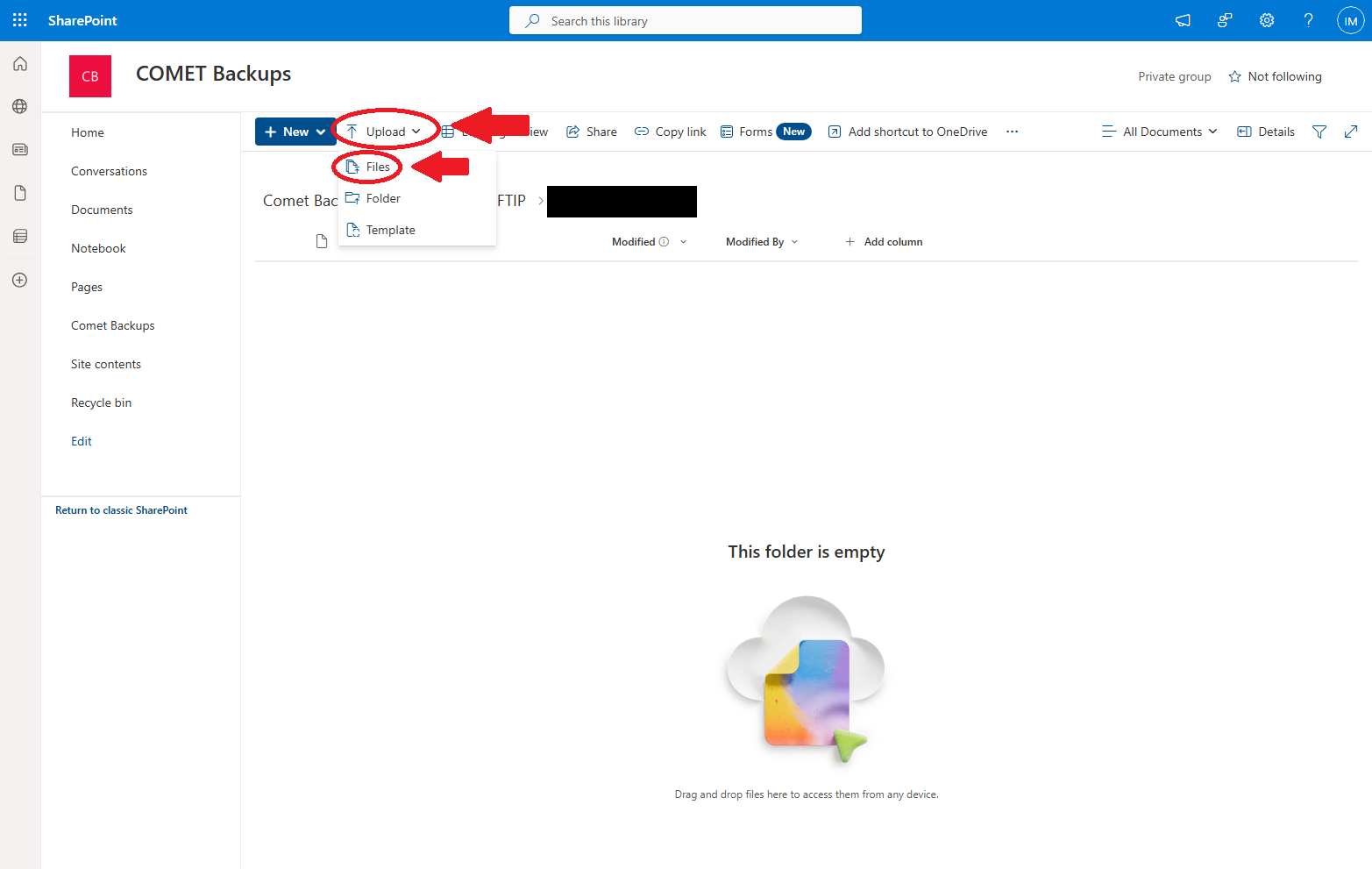Click the COMET Backups site title
This screenshot has width=1372, height=869.
[213, 74]
